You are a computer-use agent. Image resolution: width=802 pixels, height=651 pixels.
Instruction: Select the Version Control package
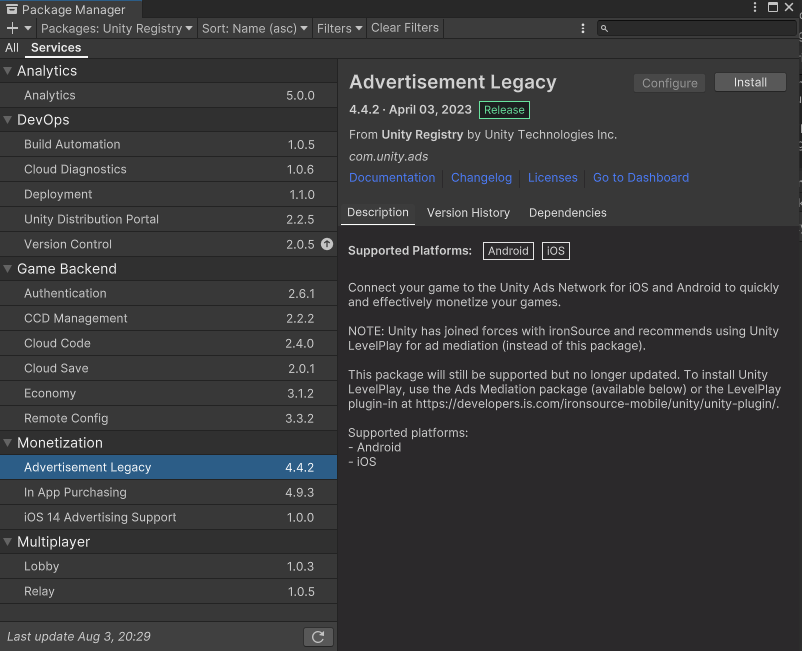[x=169, y=244]
